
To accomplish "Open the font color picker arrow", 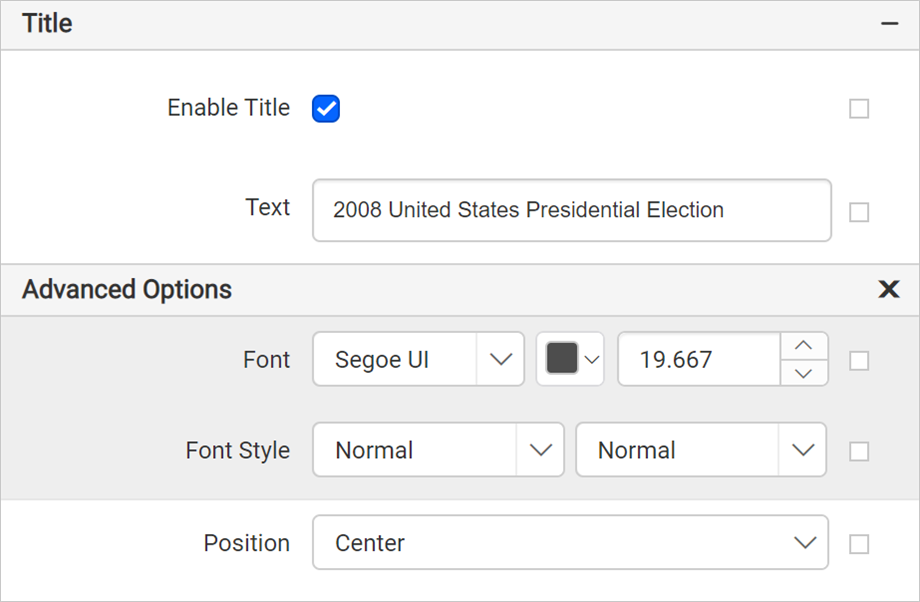I will (592, 360).
